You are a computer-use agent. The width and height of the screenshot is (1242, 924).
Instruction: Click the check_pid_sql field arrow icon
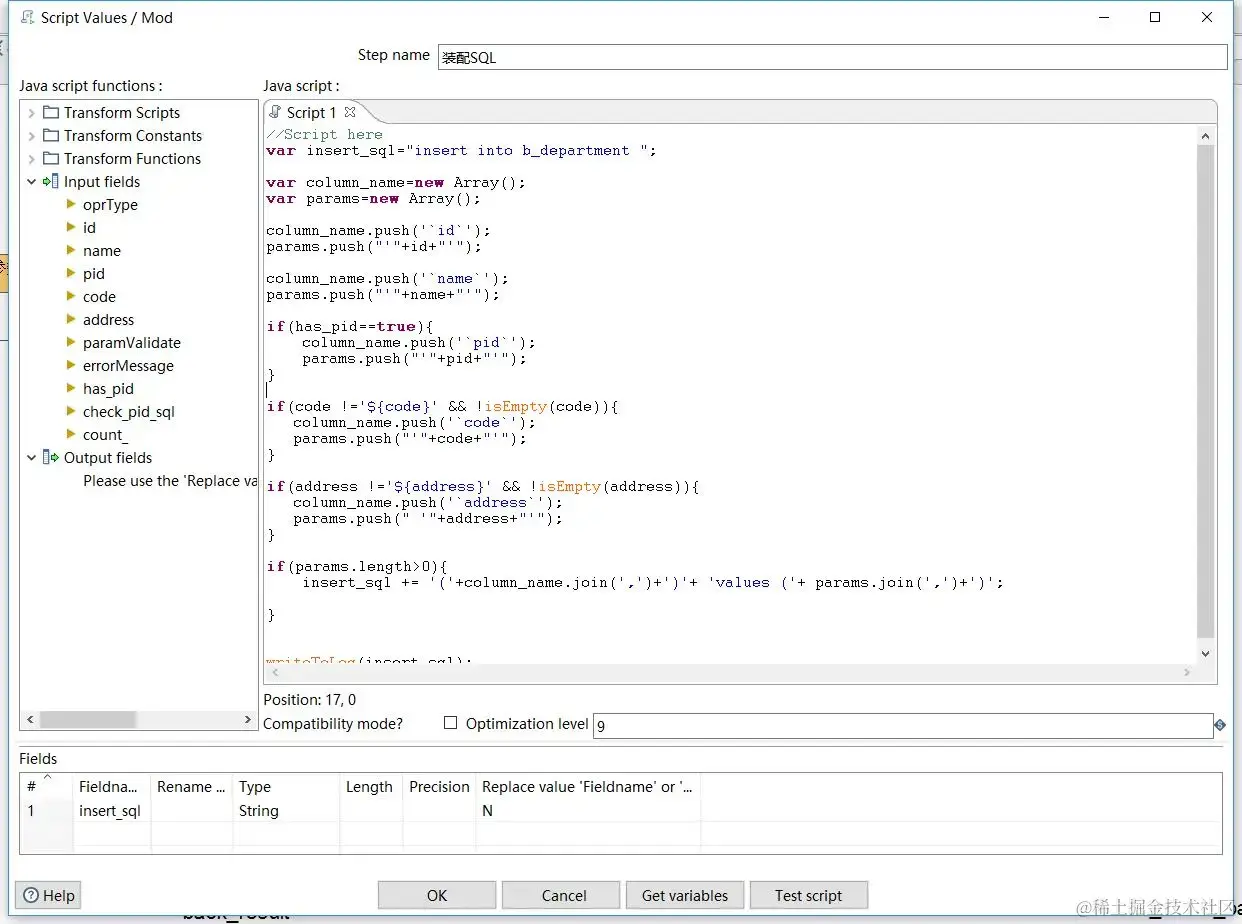coord(71,411)
